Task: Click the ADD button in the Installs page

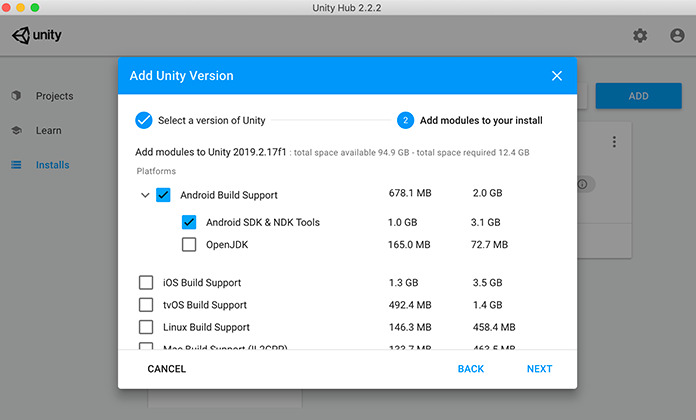Action: [x=638, y=96]
